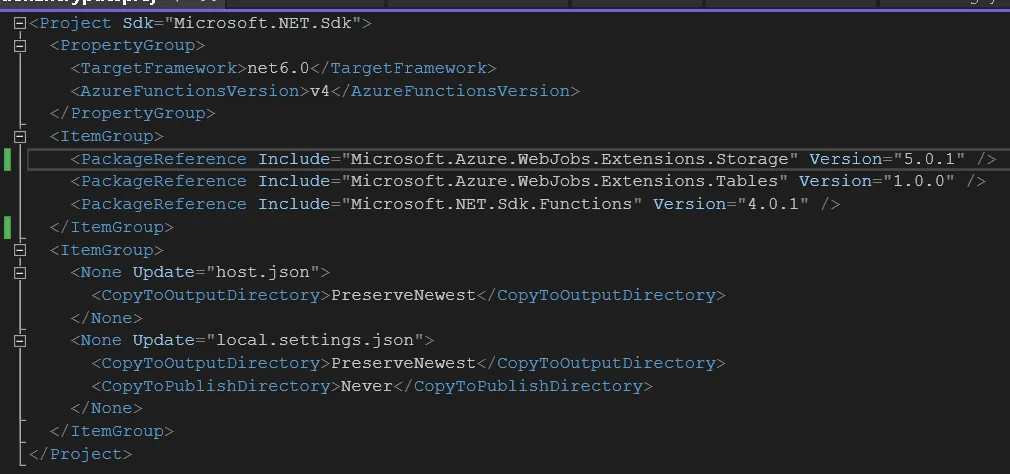Click Microsoft.NET.Sdk.Functions package name
The width and height of the screenshot is (1010, 474).
[492, 204]
